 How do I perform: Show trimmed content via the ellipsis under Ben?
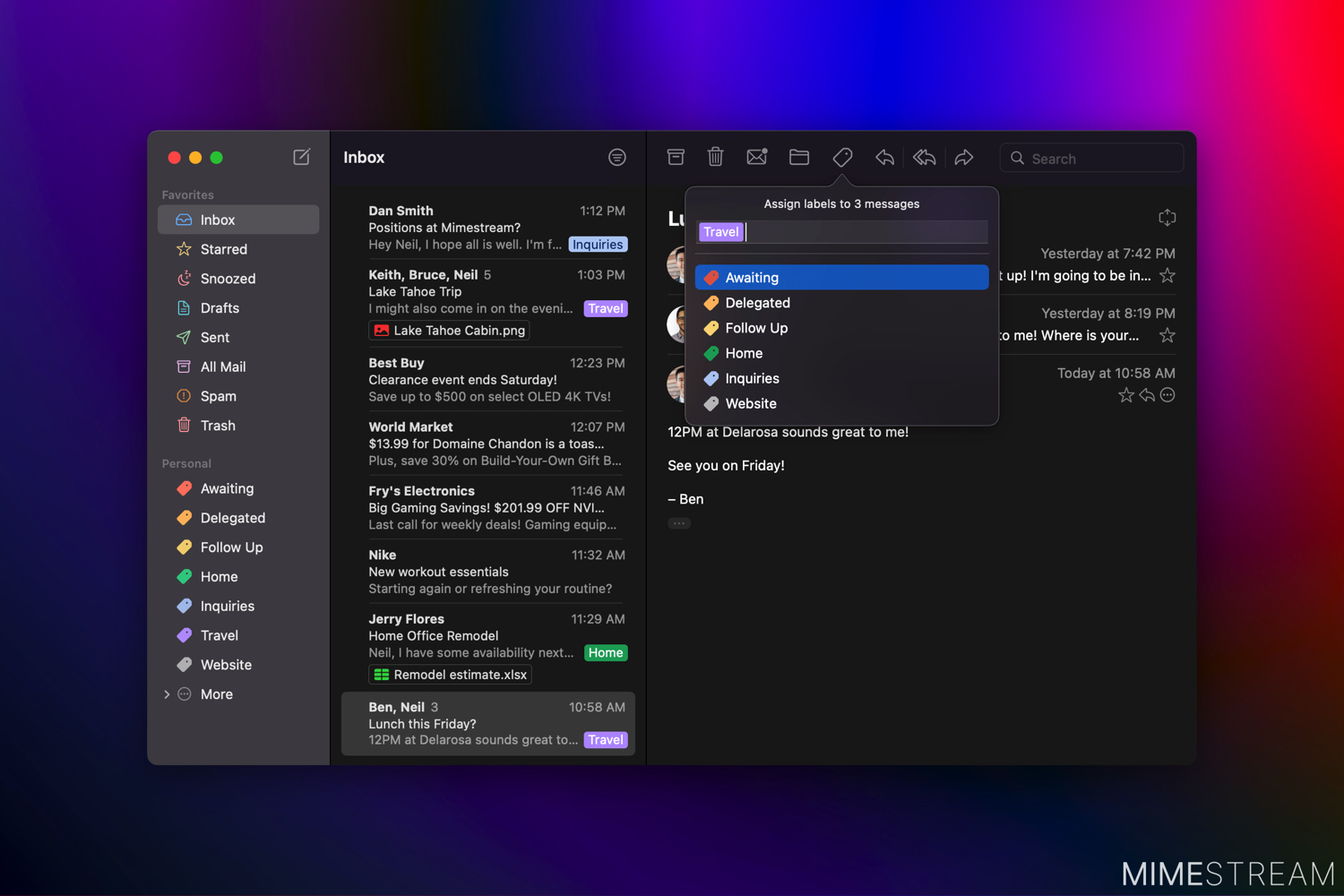pyautogui.click(x=679, y=523)
